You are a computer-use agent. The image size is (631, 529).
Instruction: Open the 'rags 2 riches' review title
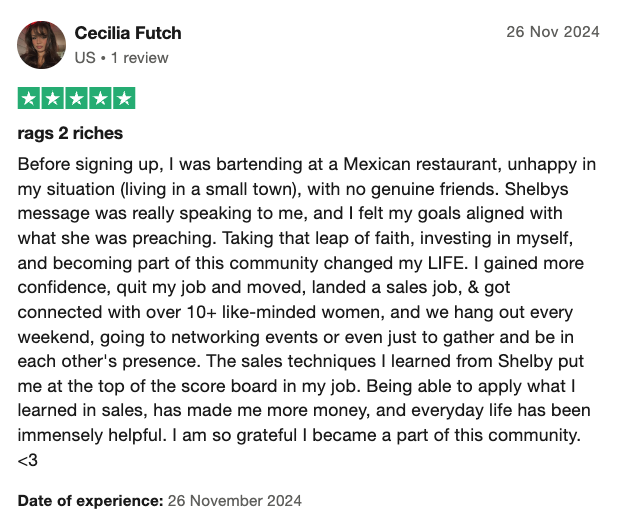pos(70,133)
